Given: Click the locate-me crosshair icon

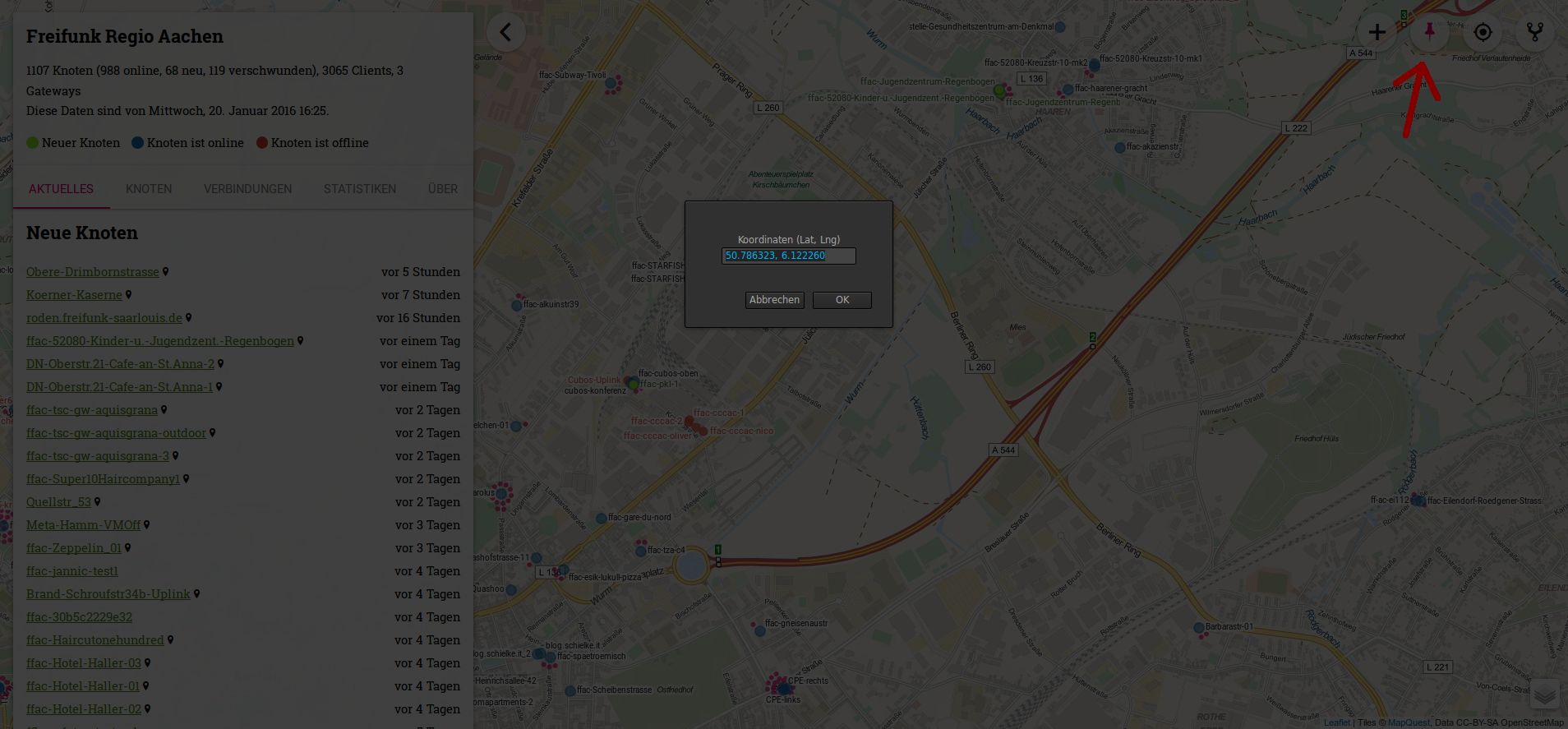Looking at the screenshot, I should (x=1483, y=33).
